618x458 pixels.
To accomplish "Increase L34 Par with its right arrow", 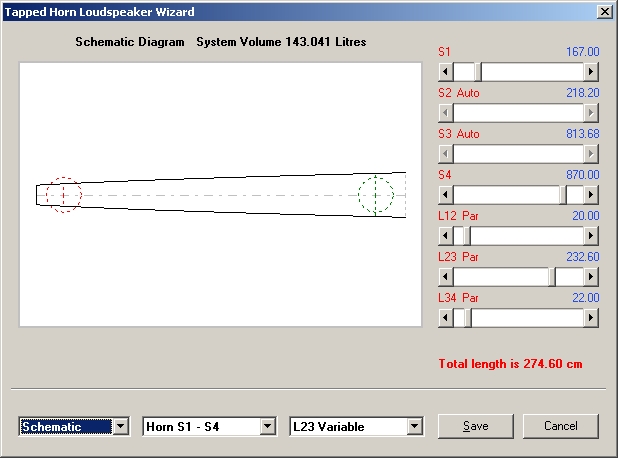I will click(x=590, y=318).
